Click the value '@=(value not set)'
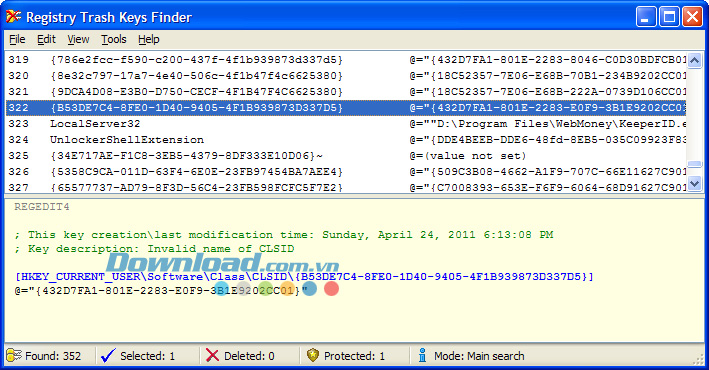The height and width of the screenshot is (370, 709). [468, 156]
